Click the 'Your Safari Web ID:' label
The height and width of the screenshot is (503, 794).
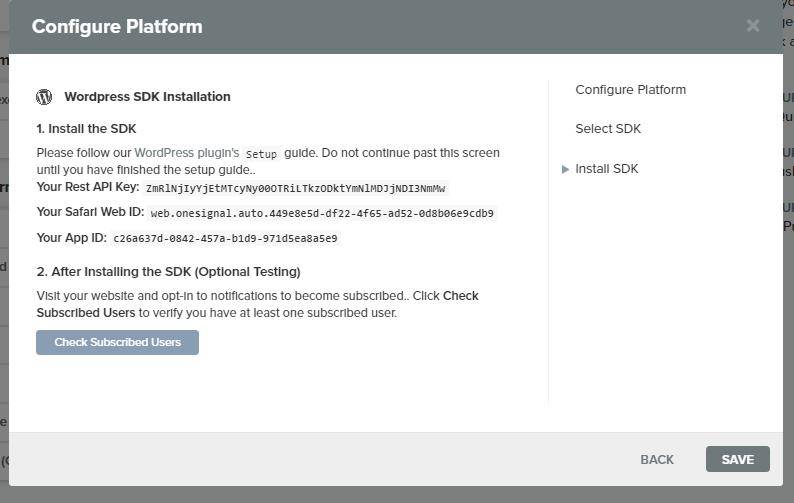91,212
